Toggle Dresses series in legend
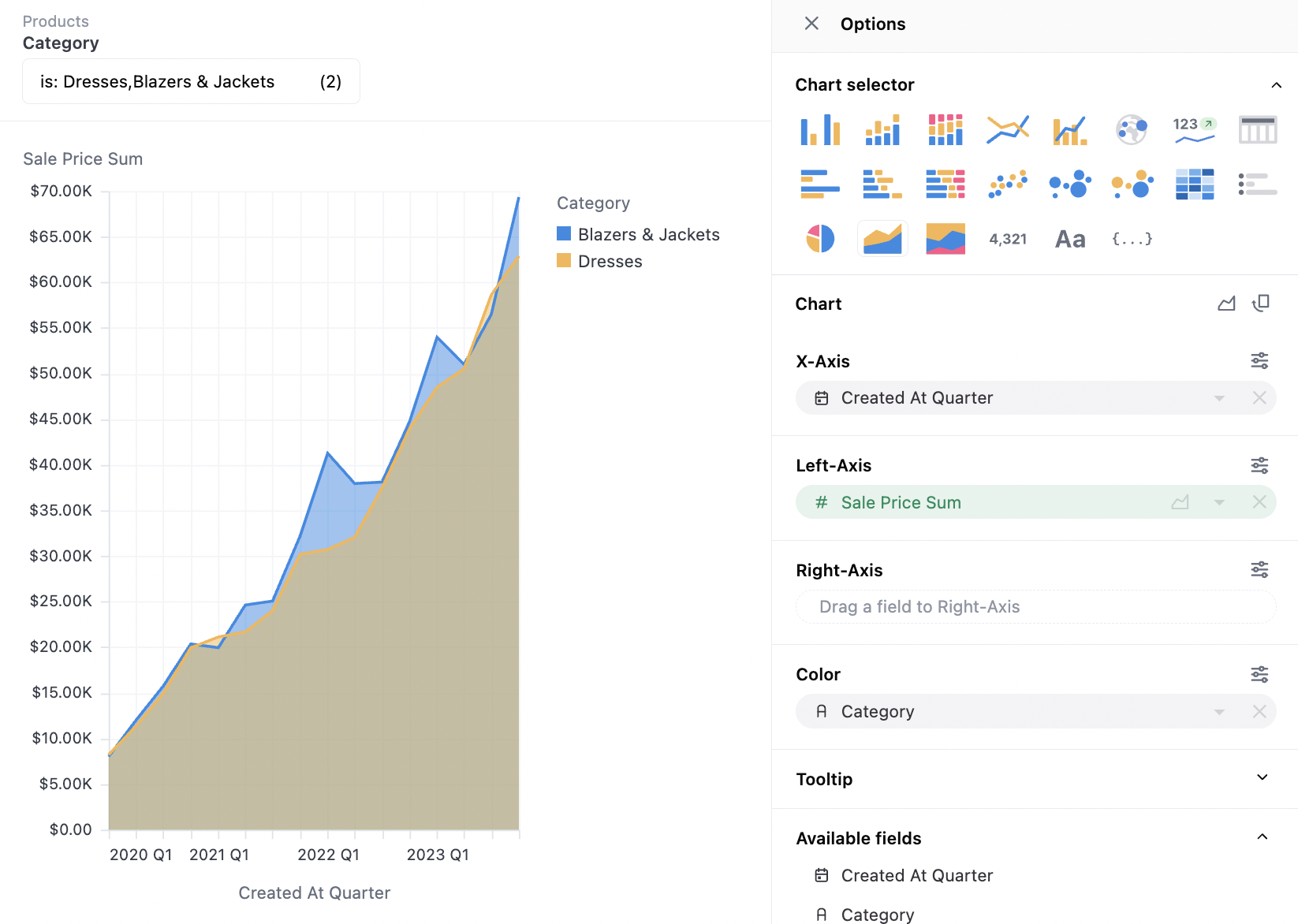This screenshot has width=1298, height=924. 610,261
